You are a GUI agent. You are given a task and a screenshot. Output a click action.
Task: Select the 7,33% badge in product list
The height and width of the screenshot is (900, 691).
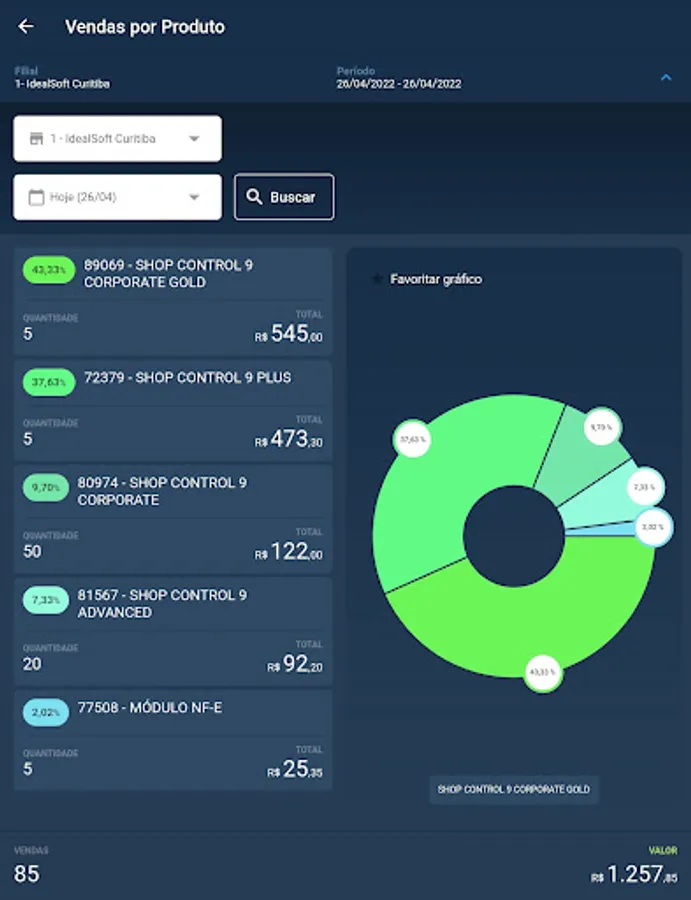tap(46, 600)
